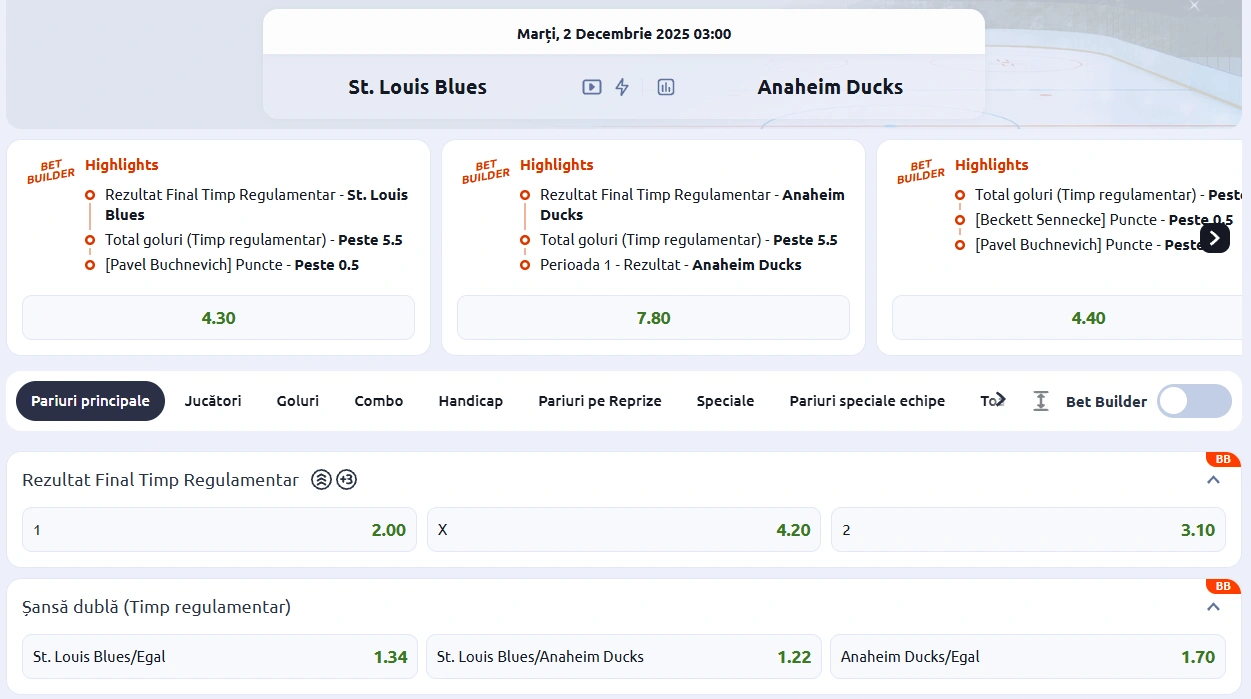Enable the Bet Builder toggle
This screenshot has width=1251, height=699.
coord(1194,401)
